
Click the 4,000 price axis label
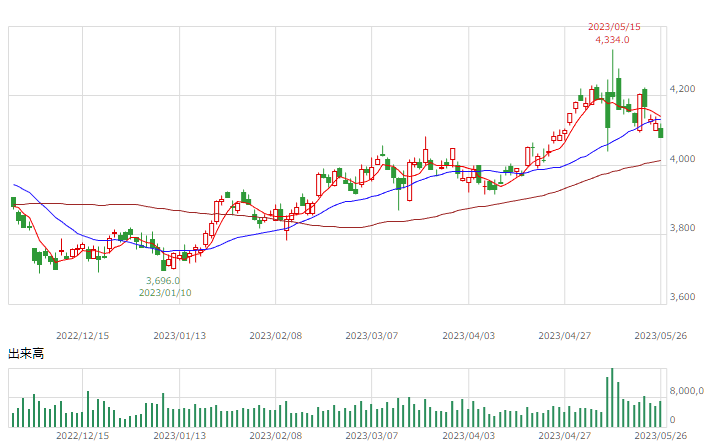click(682, 159)
